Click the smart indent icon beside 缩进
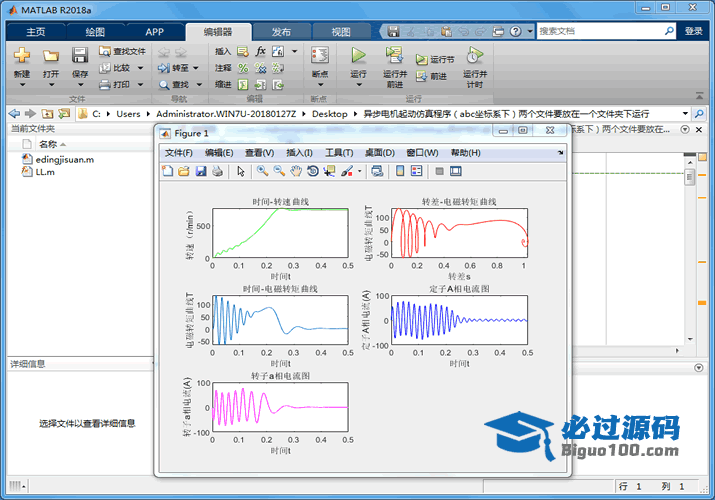This screenshot has width=715, height=500. pyautogui.click(x=243, y=85)
